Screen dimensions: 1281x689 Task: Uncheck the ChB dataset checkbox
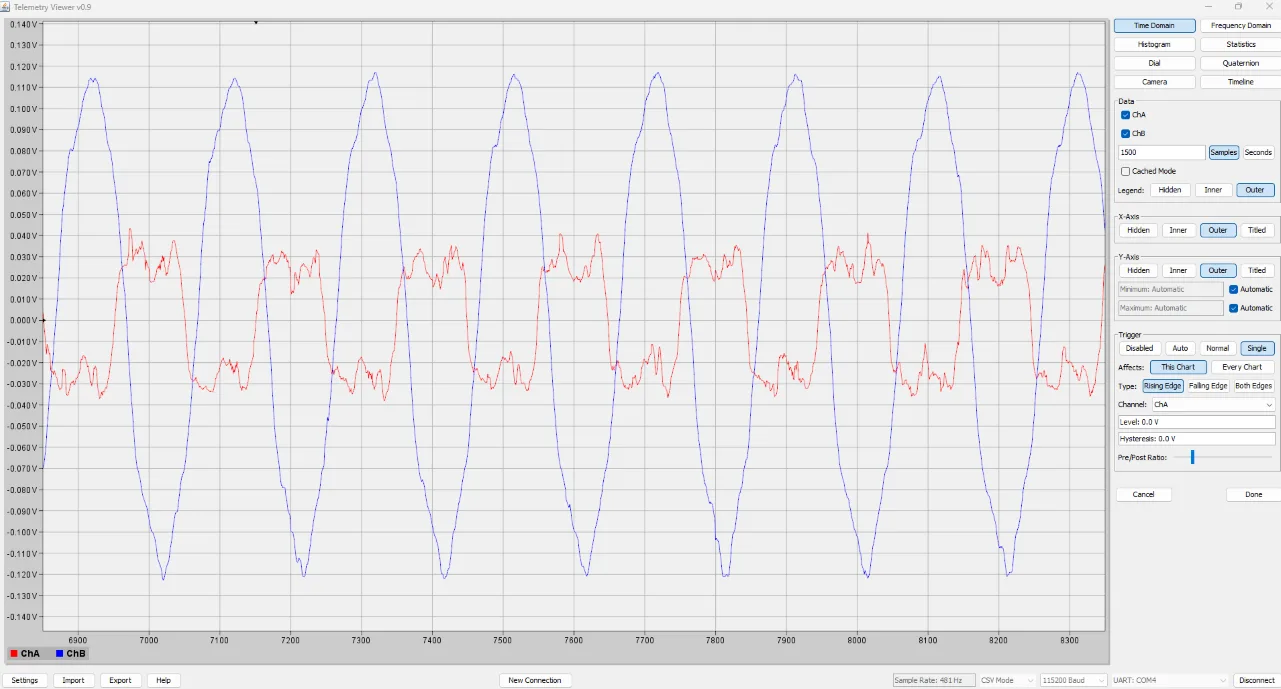(x=1126, y=133)
